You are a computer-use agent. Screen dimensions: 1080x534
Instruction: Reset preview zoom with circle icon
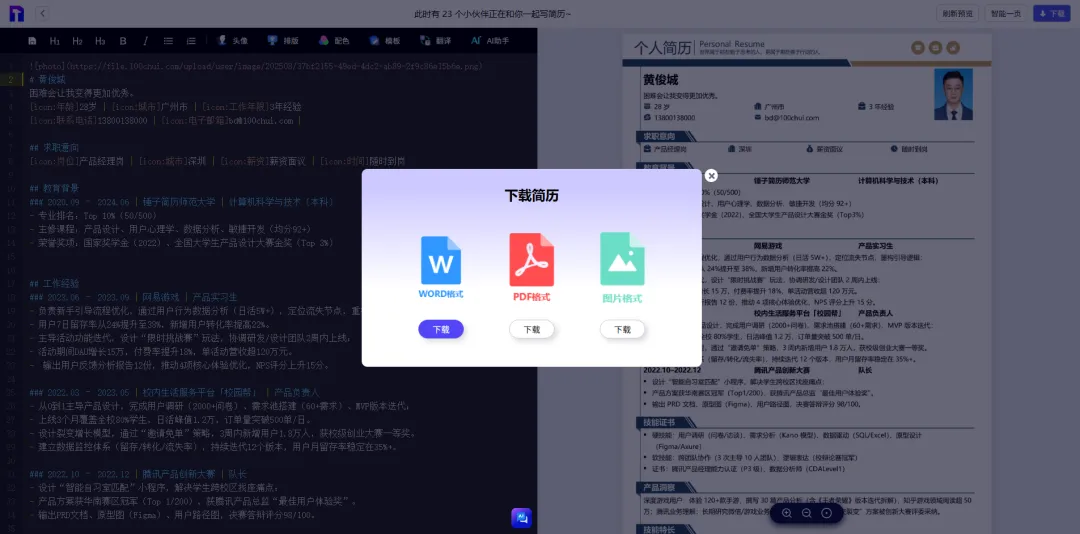(x=827, y=513)
